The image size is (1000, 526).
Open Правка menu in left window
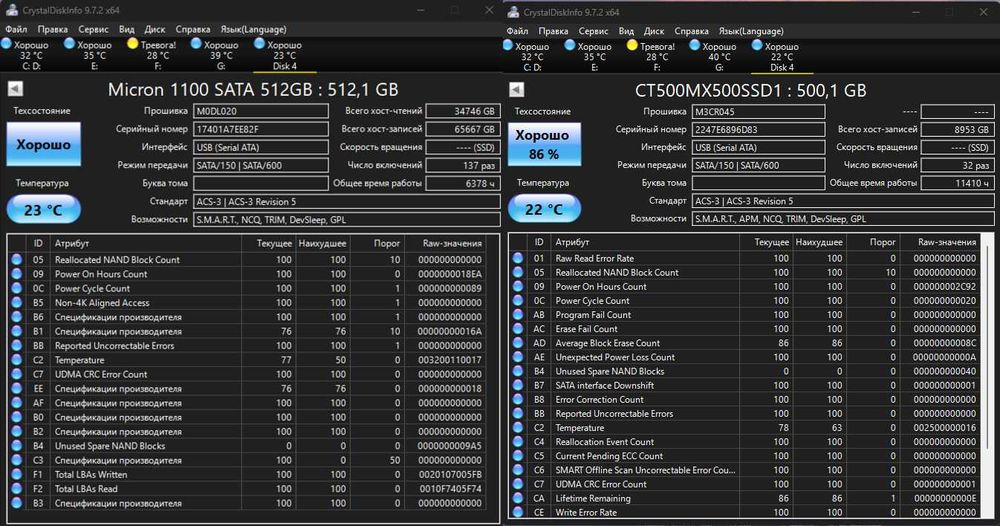[x=52, y=29]
